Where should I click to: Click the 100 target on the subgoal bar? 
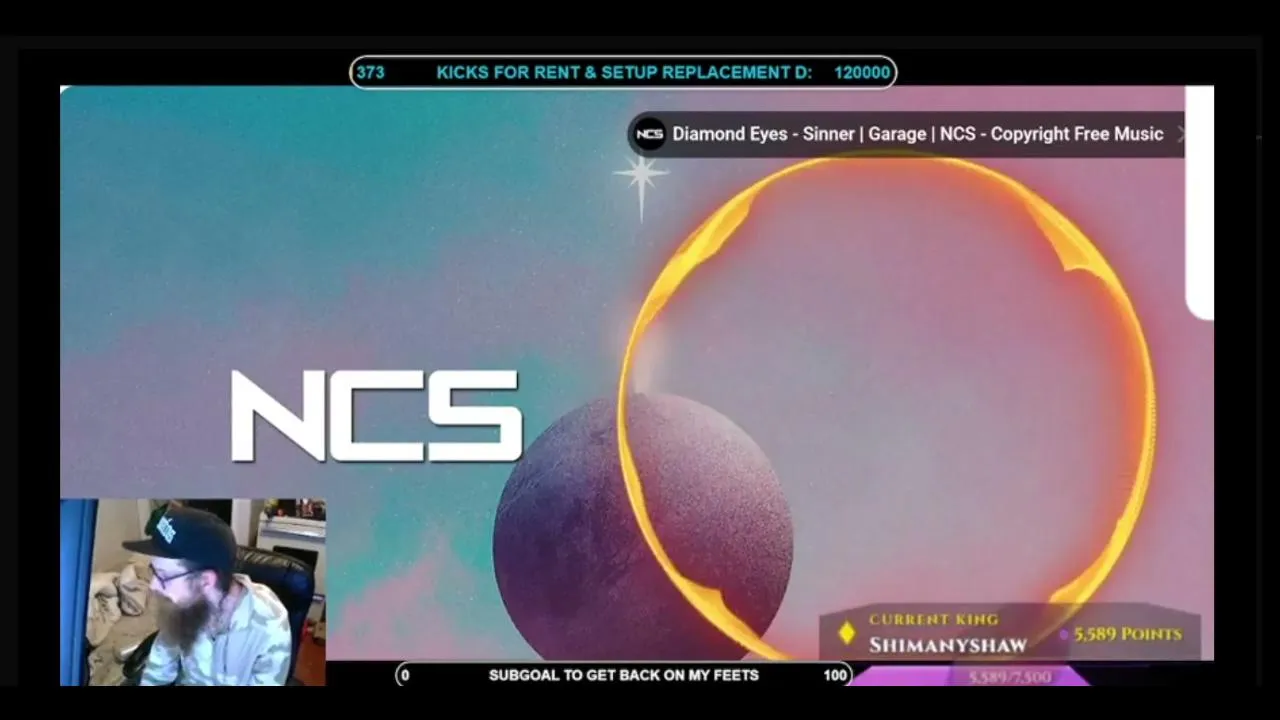(x=835, y=675)
